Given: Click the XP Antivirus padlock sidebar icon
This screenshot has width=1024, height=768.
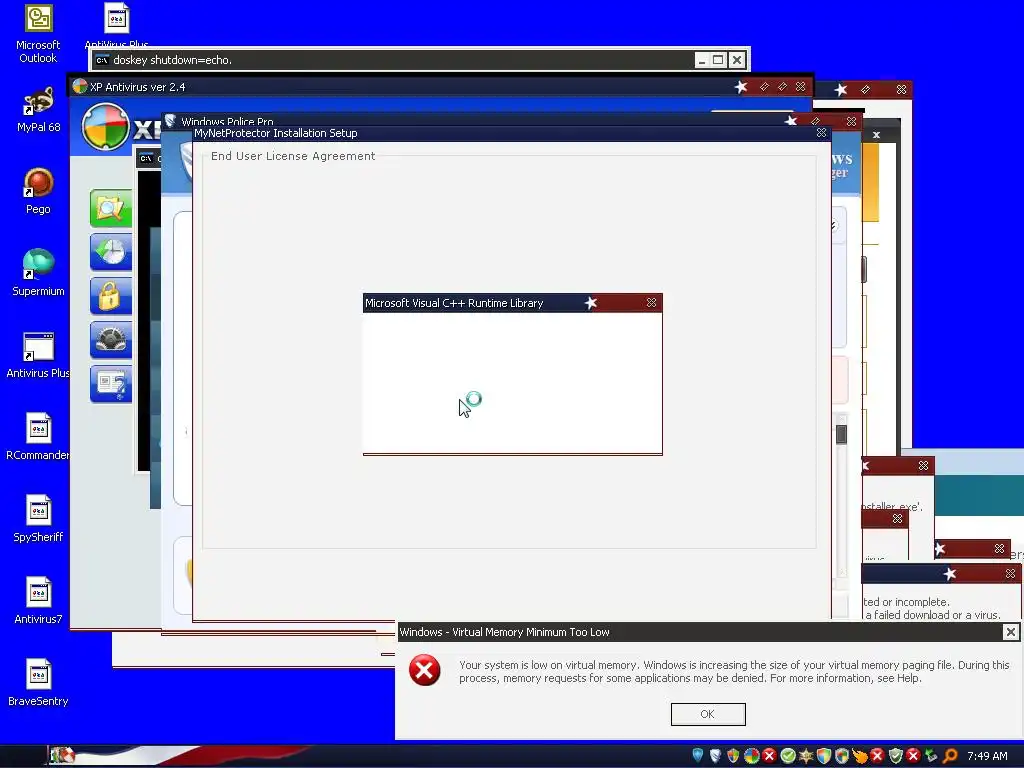Looking at the screenshot, I should (110, 296).
